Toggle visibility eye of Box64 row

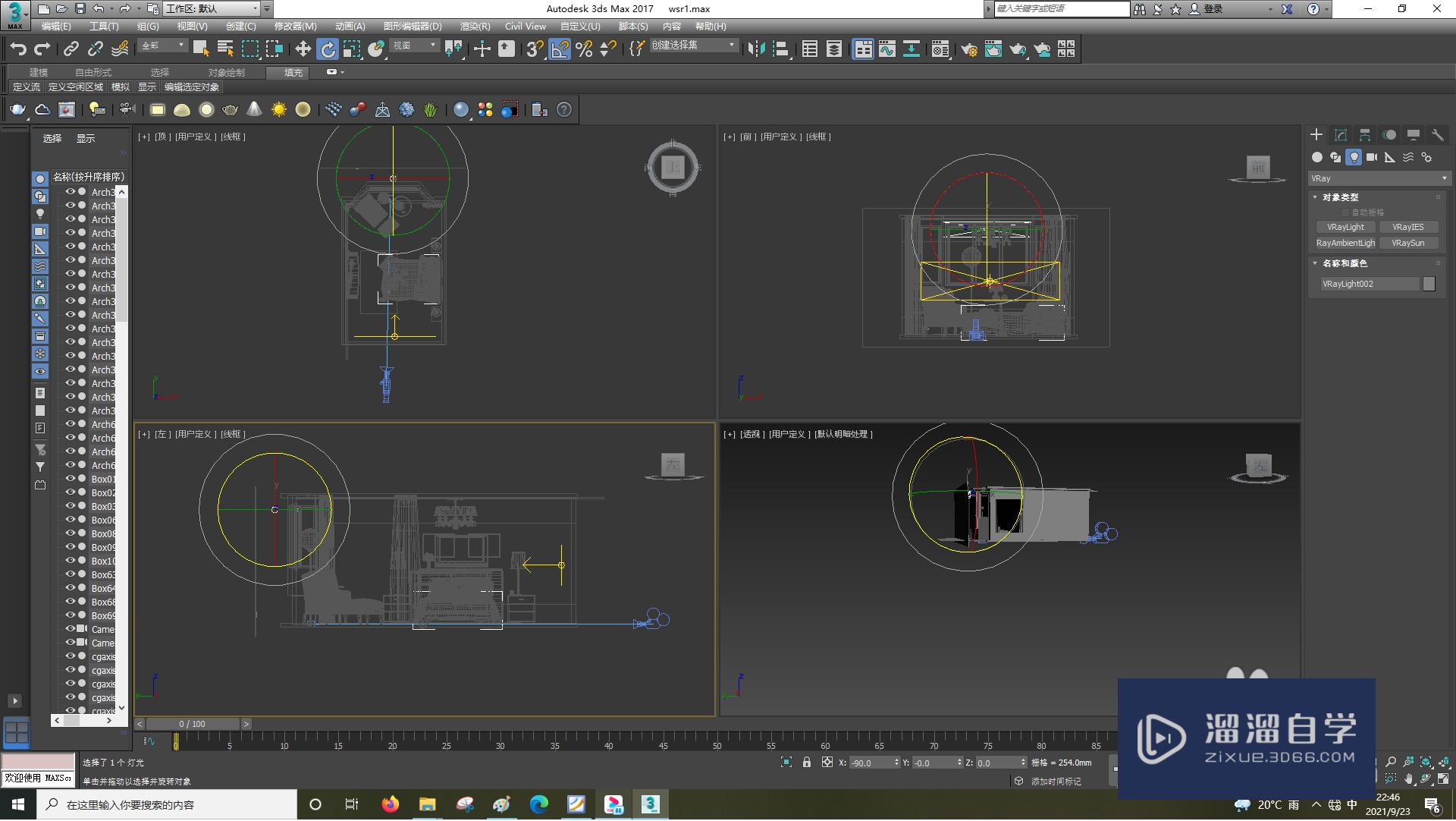click(x=71, y=588)
